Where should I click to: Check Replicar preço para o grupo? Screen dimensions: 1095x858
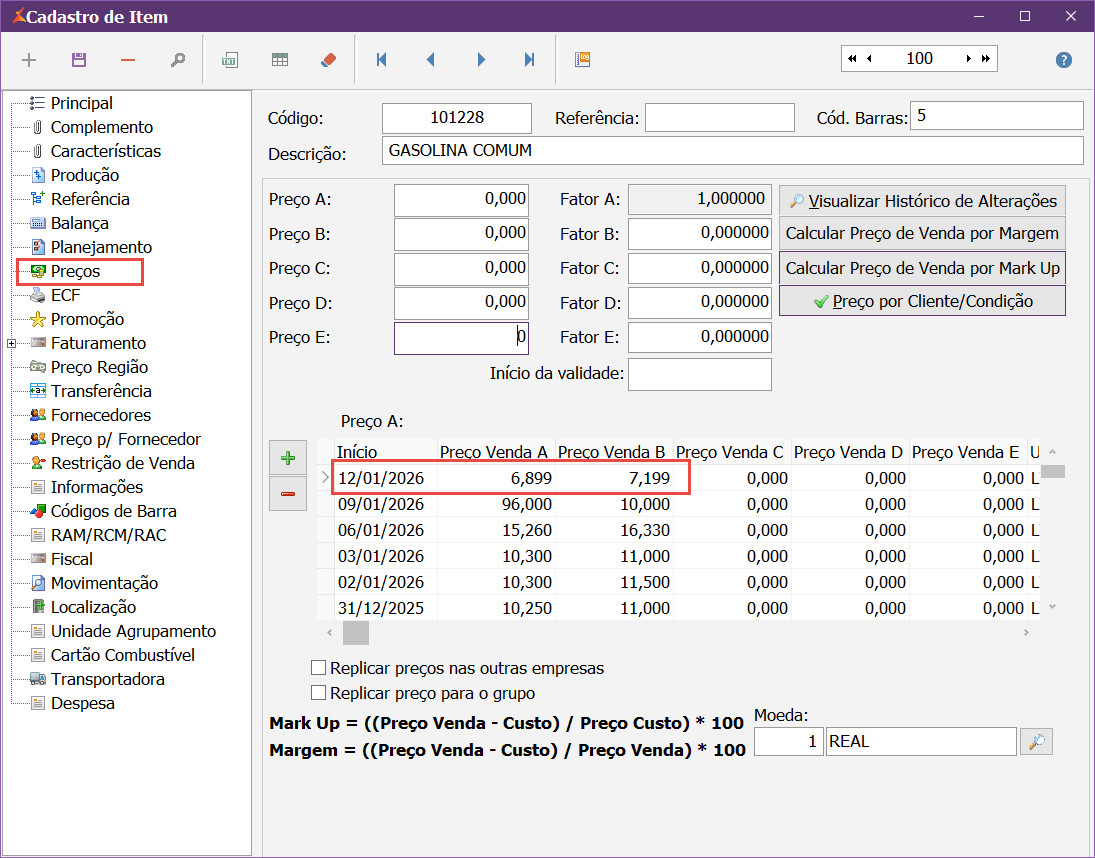tap(319, 693)
